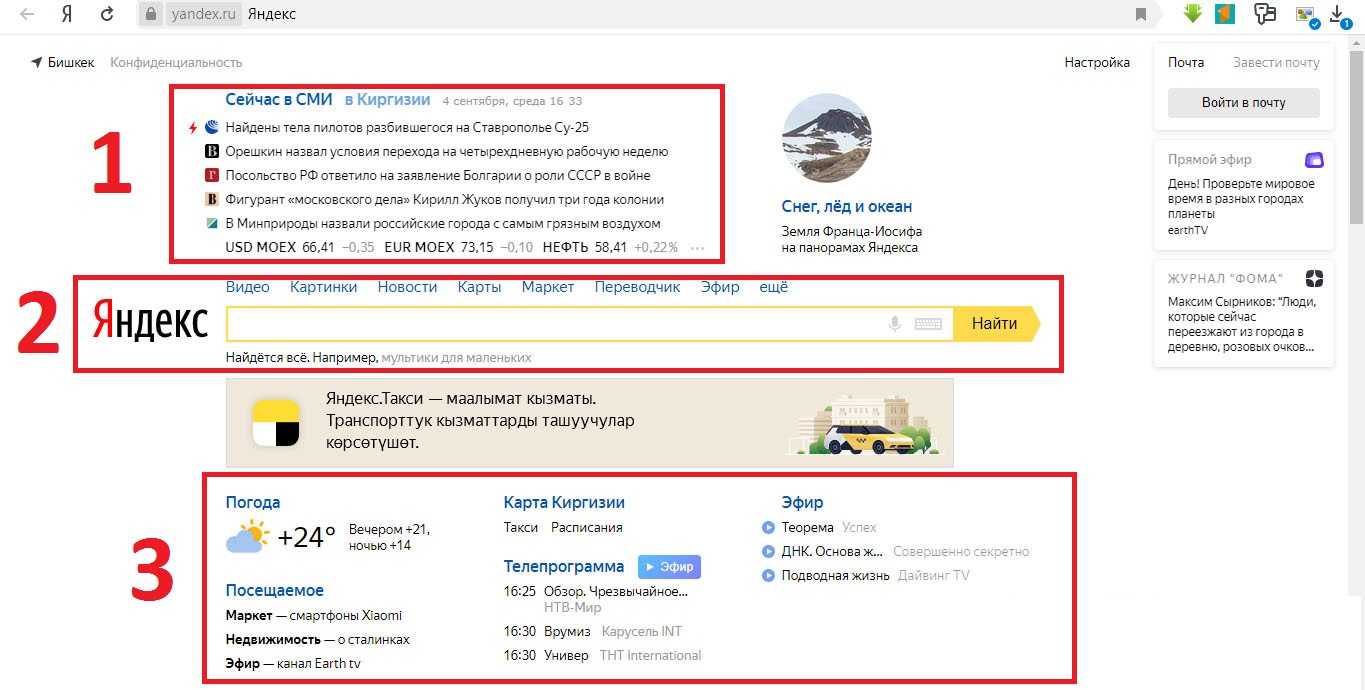This screenshot has width=1365, height=690.
Task: Open browser downloads icon
Action: tap(1339, 14)
